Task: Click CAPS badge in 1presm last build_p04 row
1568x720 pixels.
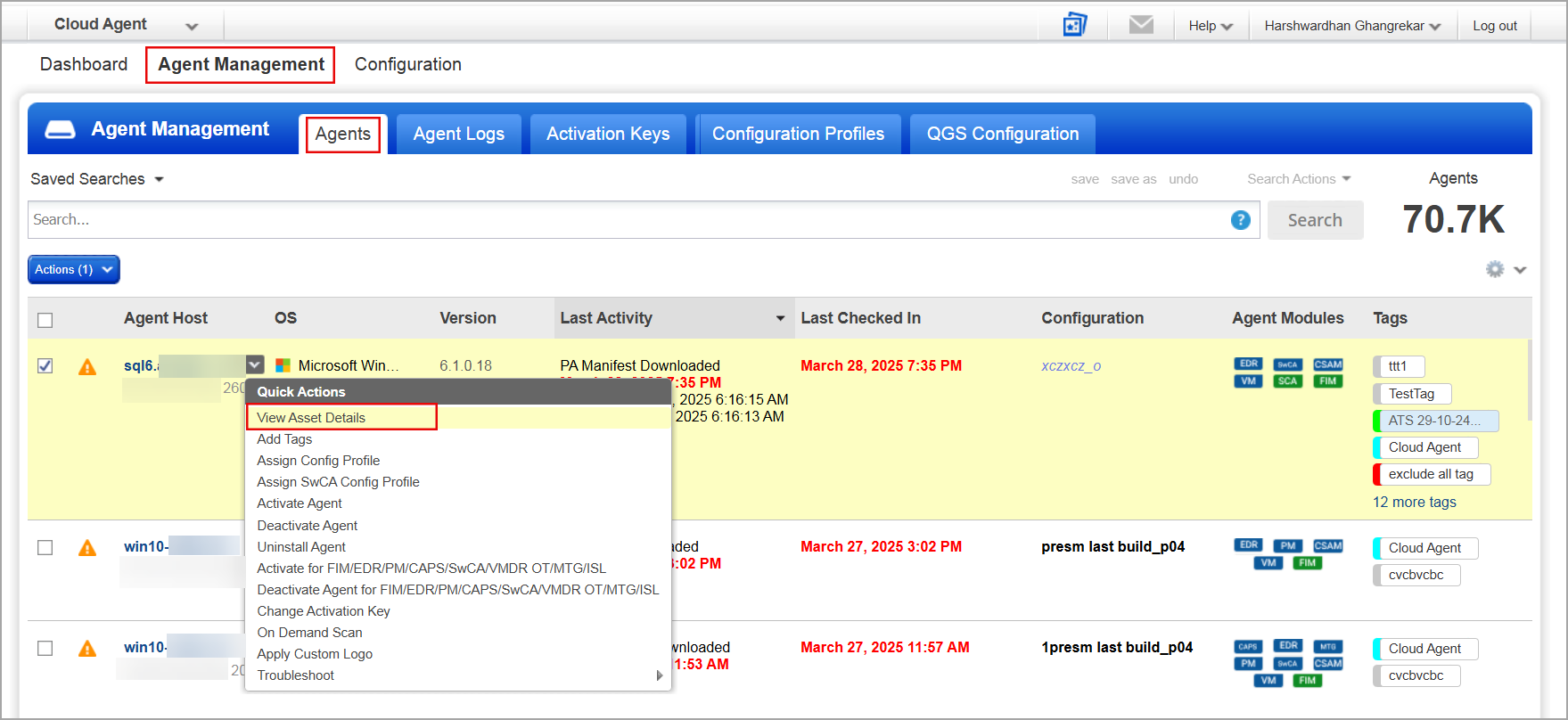Action: (1248, 647)
